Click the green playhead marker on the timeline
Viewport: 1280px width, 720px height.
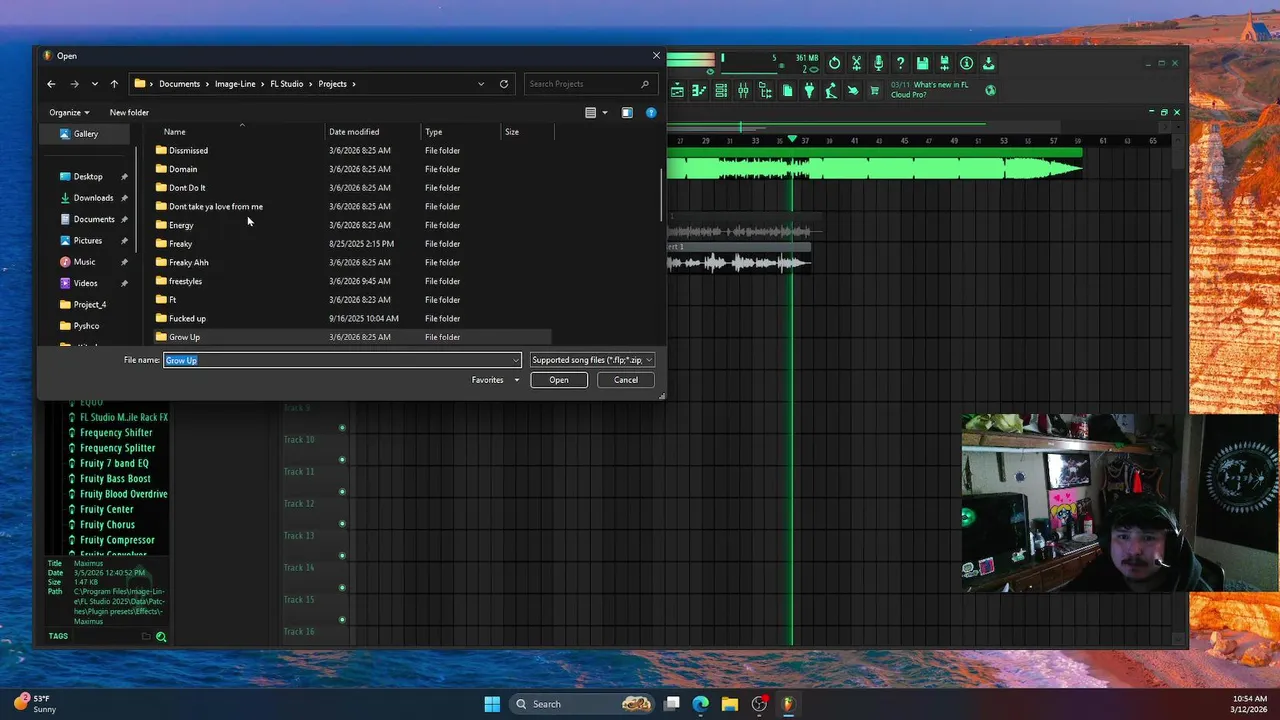click(792, 140)
